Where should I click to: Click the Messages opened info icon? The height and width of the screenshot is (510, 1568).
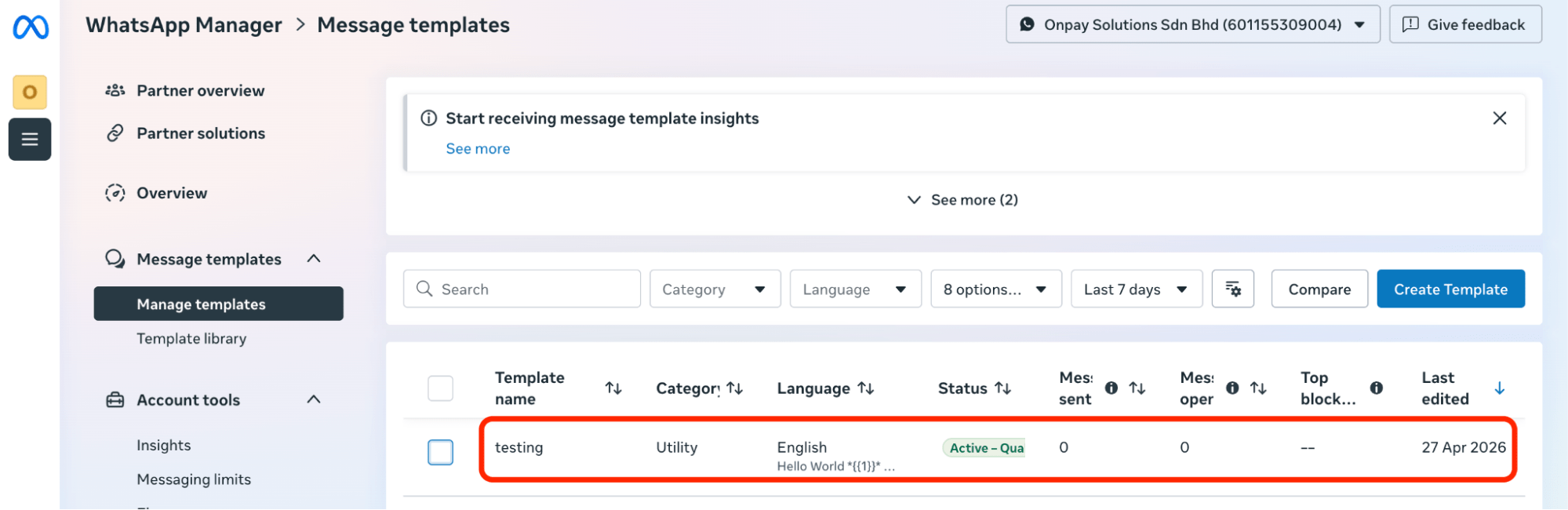[x=1232, y=388]
